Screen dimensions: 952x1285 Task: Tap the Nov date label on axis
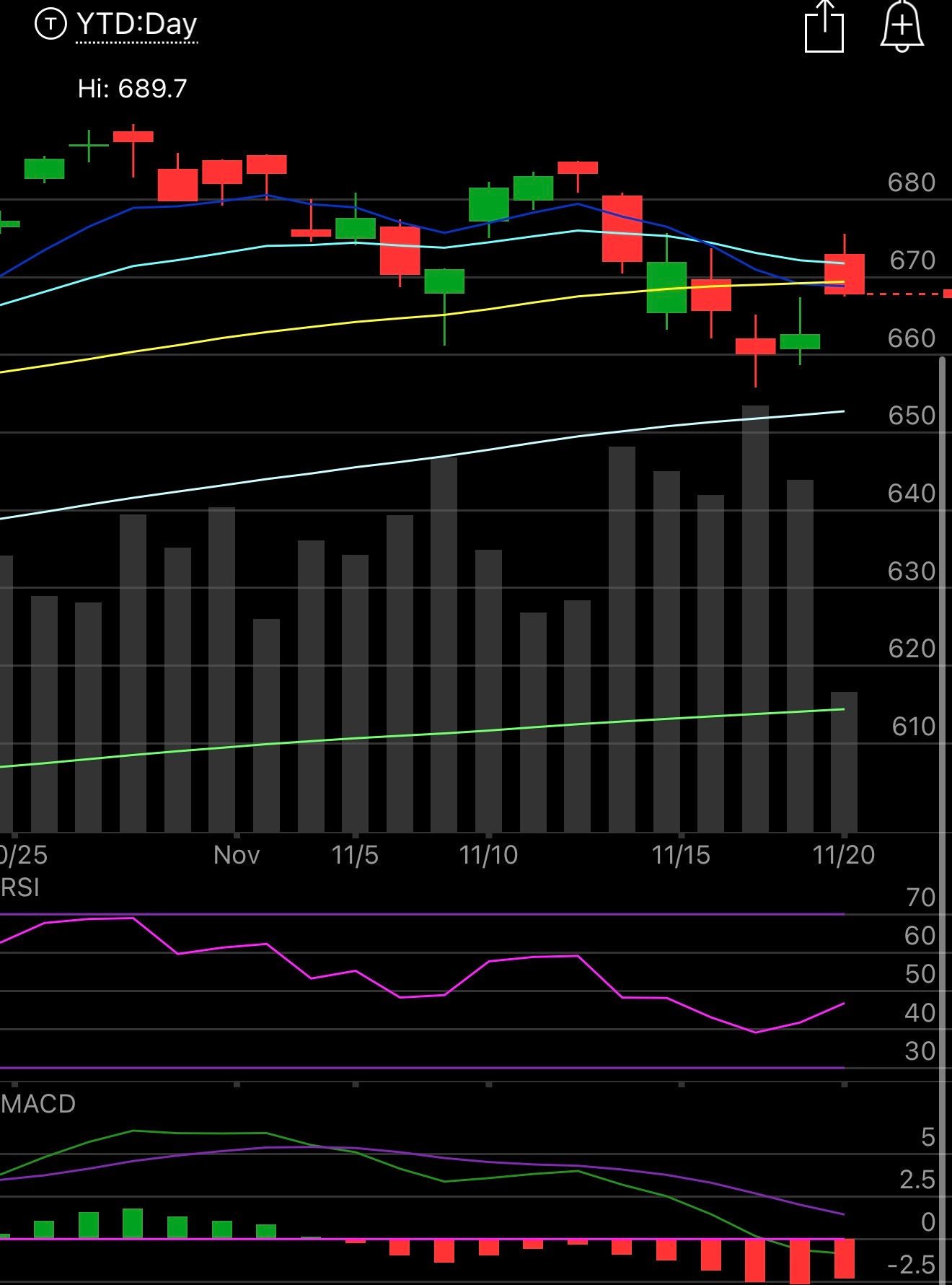(x=237, y=855)
